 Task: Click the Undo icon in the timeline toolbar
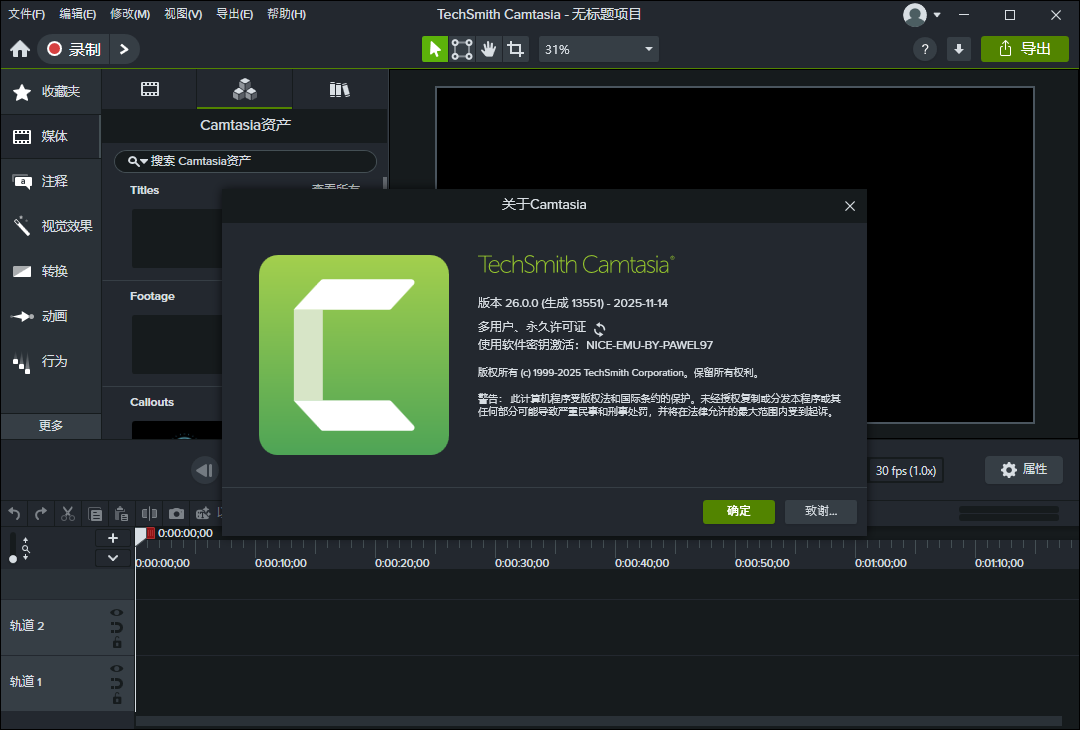[13, 513]
